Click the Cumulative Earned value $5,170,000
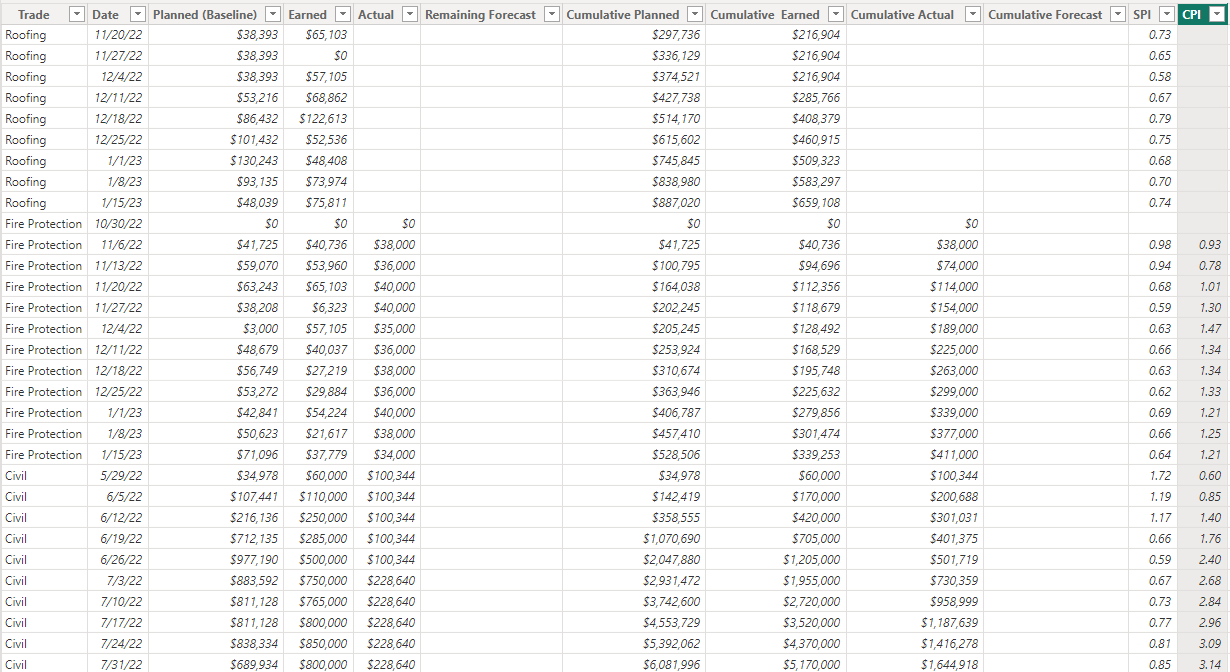 (x=811, y=665)
